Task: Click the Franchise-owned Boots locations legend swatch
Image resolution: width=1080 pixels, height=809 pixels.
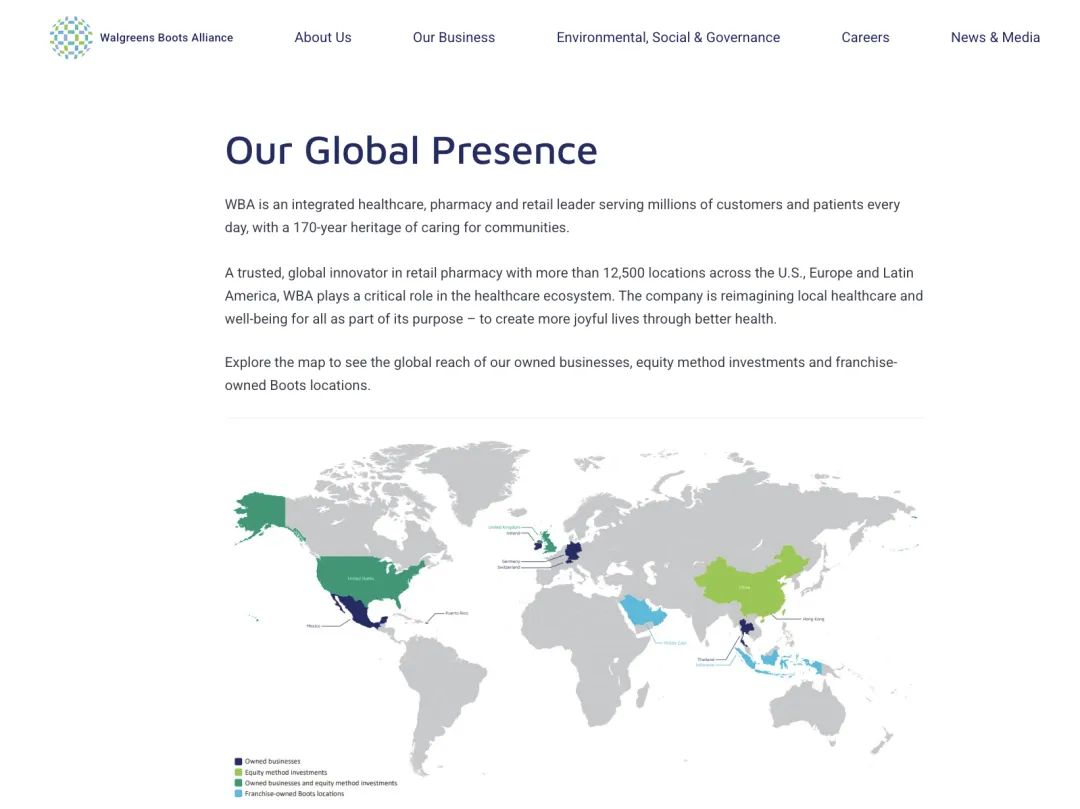Action: tap(238, 794)
